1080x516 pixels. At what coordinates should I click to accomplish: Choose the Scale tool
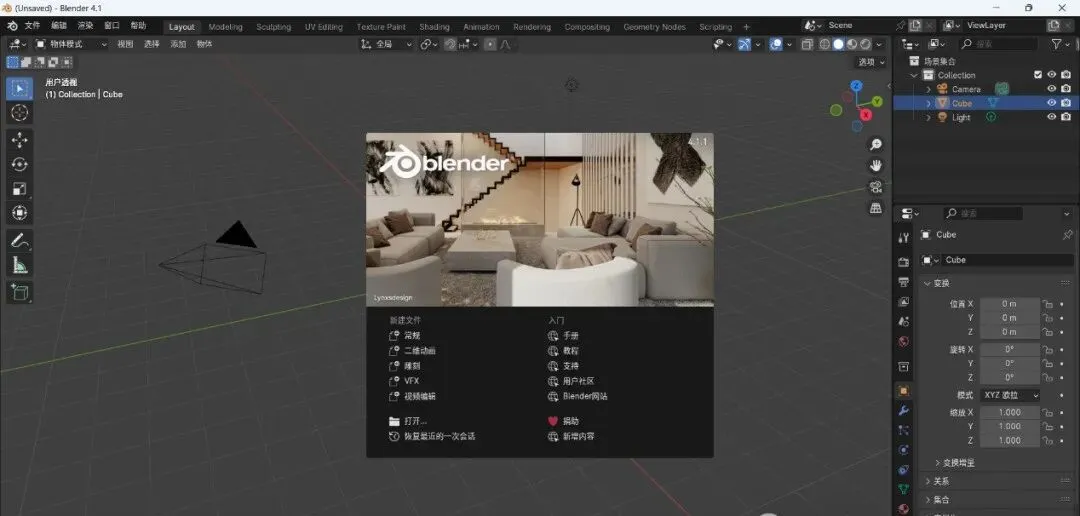[x=19, y=188]
